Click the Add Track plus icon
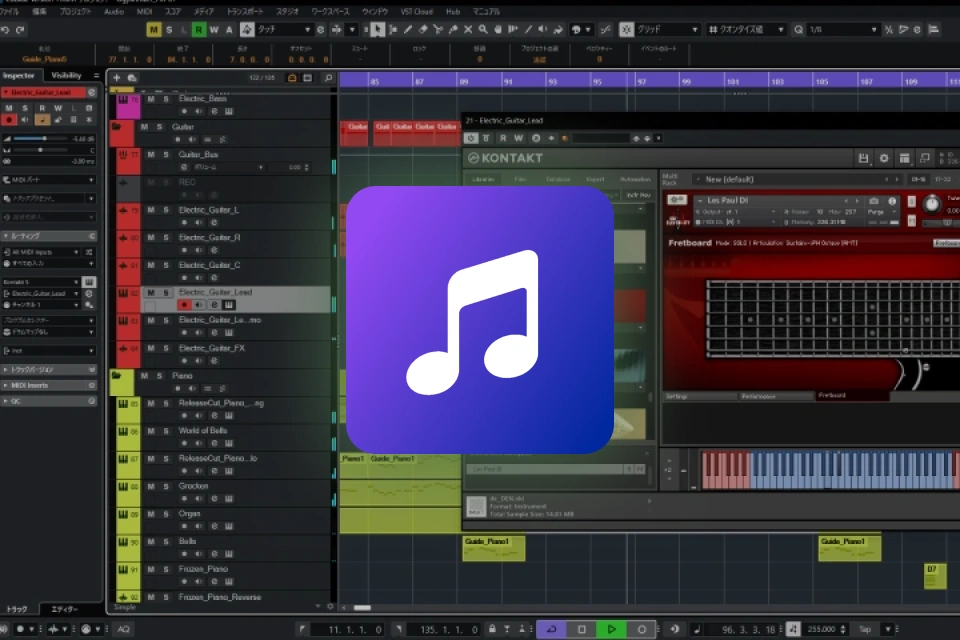960x640 pixels. point(116,78)
